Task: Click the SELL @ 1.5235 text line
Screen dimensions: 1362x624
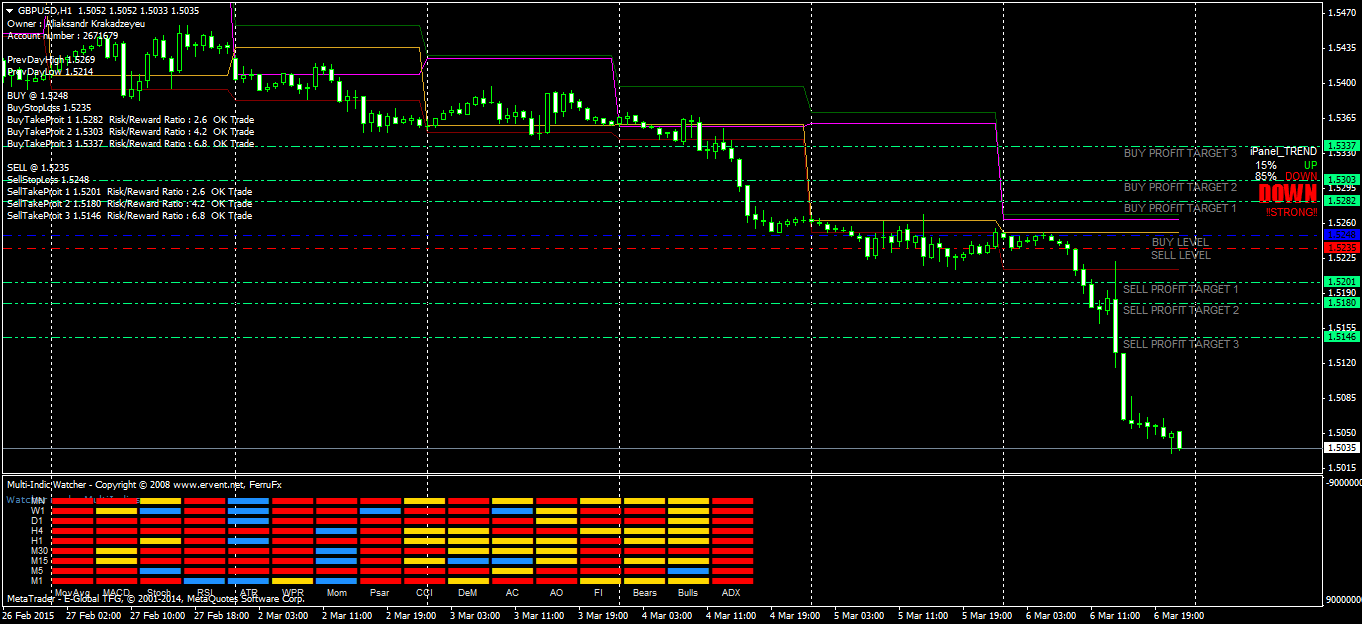Action: pos(38,167)
